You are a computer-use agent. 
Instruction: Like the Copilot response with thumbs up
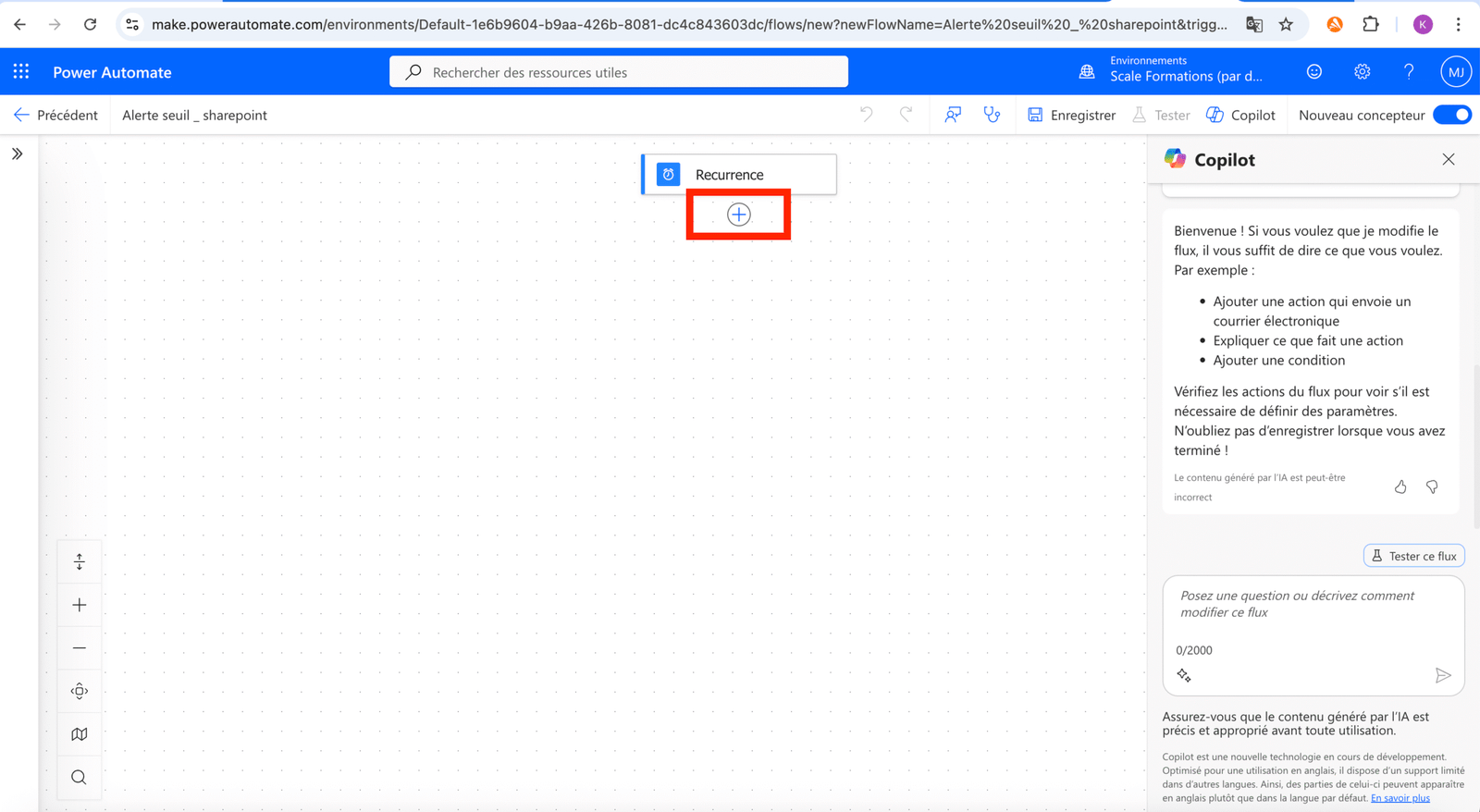[x=1400, y=486]
